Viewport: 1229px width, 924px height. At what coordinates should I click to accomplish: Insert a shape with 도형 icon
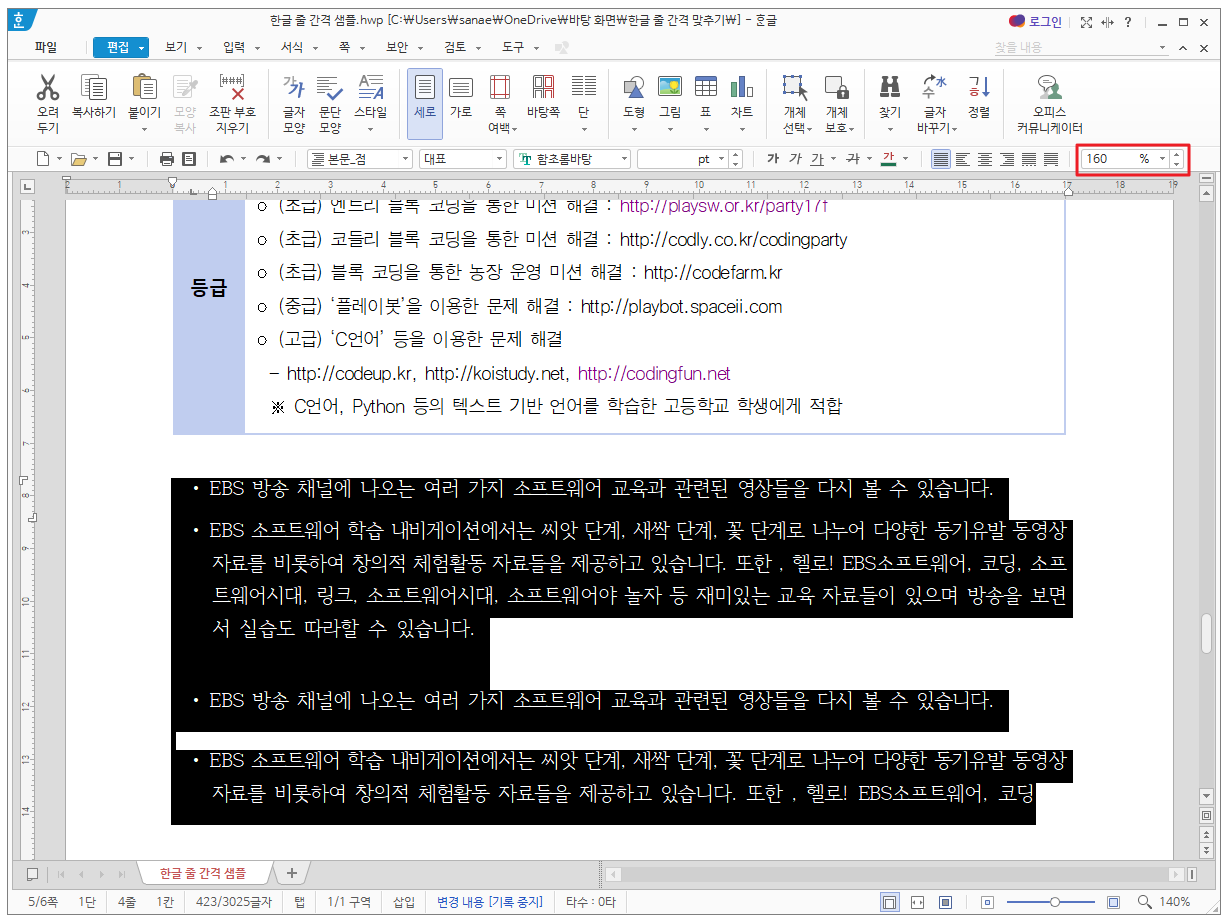pos(634,89)
